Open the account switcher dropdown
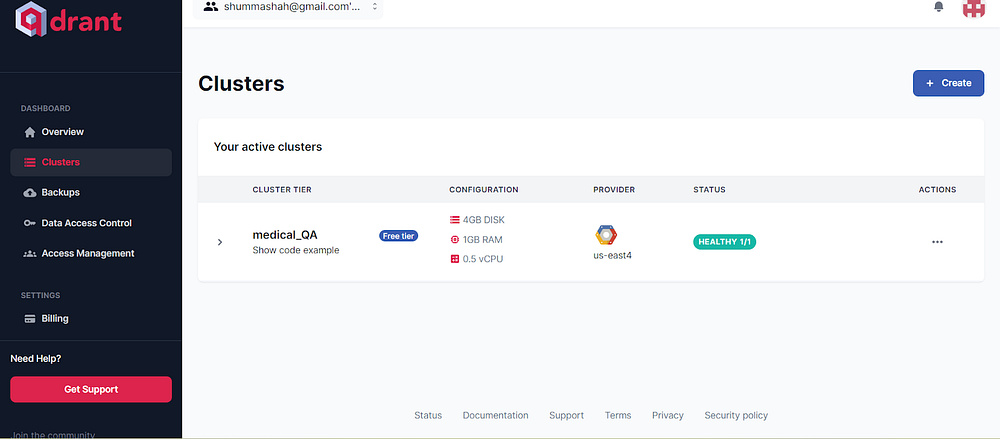Image resolution: width=1000 pixels, height=439 pixels. pos(291,7)
